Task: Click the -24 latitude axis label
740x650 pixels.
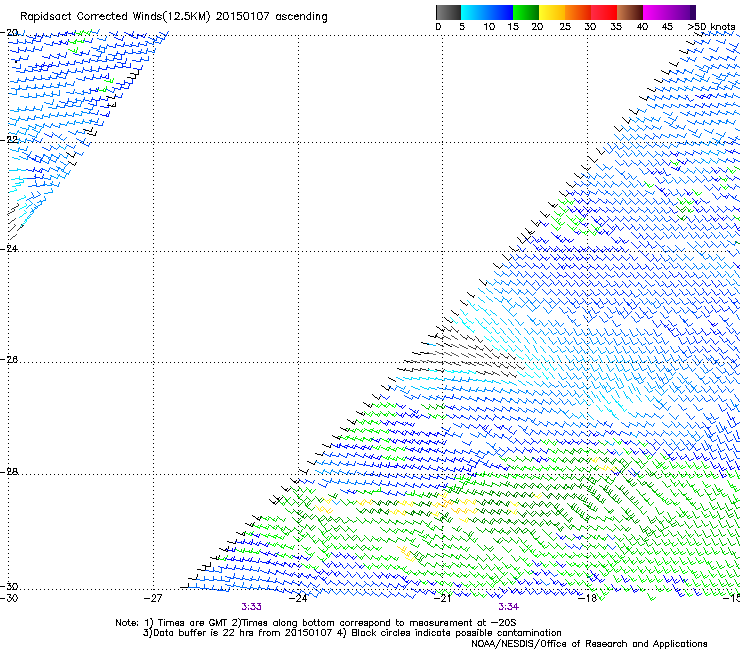Action: (x=9, y=248)
